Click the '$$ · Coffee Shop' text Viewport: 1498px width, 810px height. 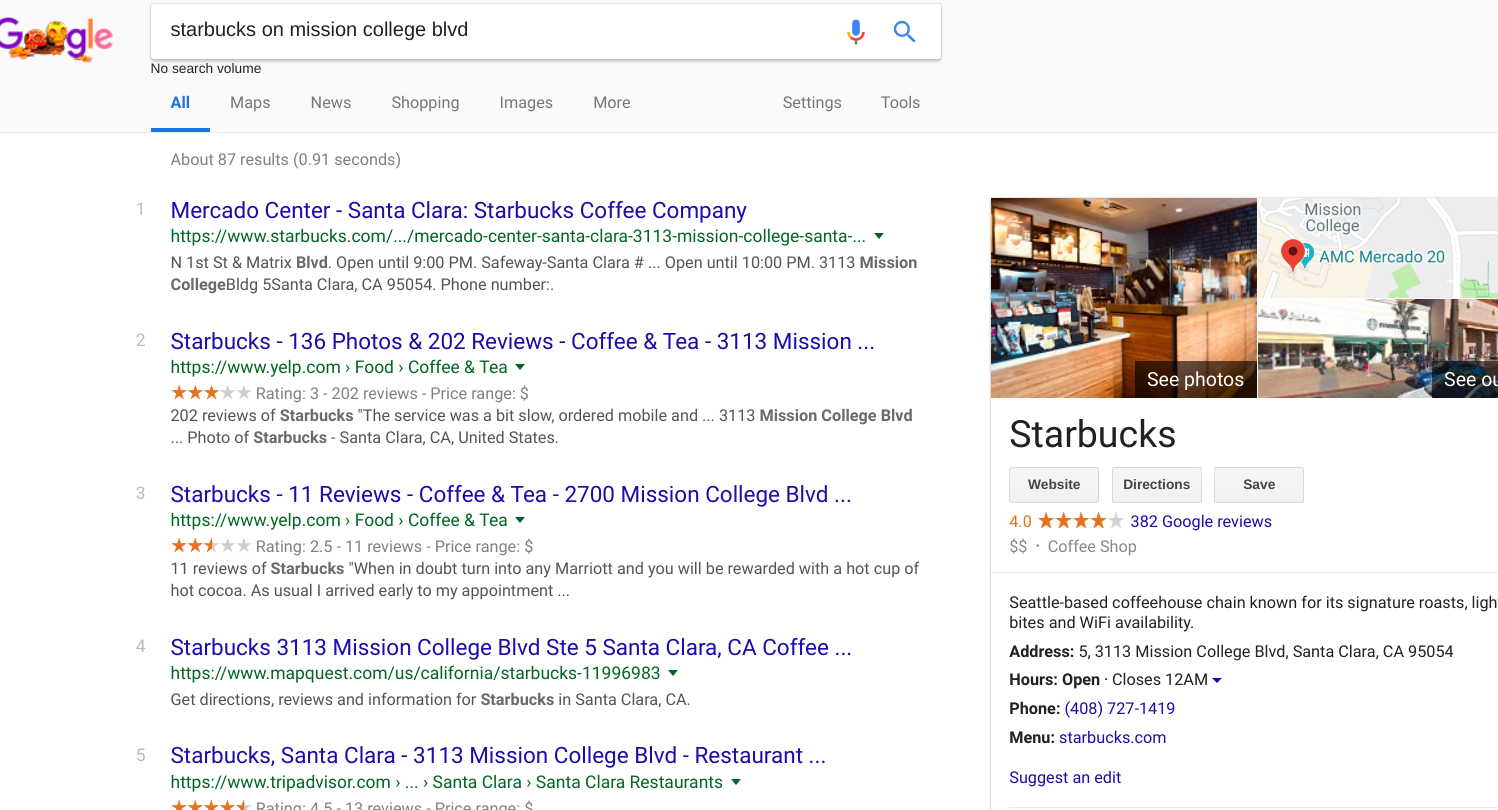click(x=1073, y=547)
